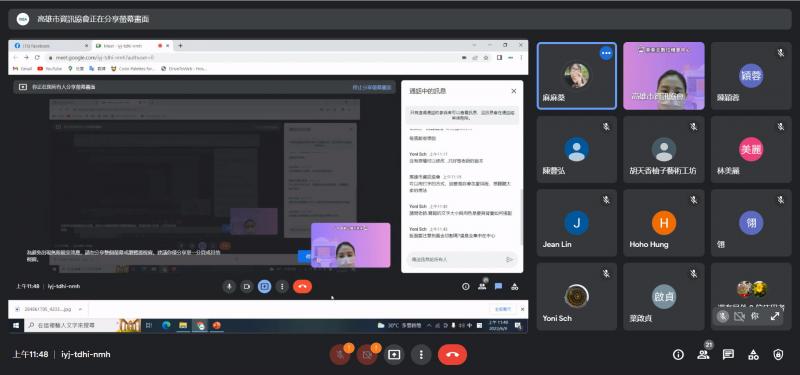This screenshot has width=800, height=375.
Task: Toggle the self-view camera-off icon
Action: coord(739,316)
